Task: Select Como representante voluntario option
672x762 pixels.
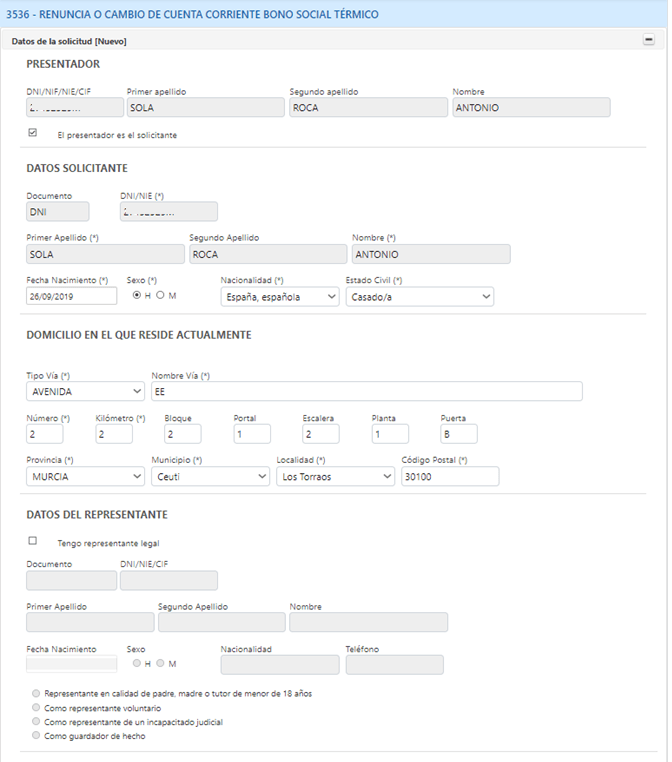Action: point(37,707)
